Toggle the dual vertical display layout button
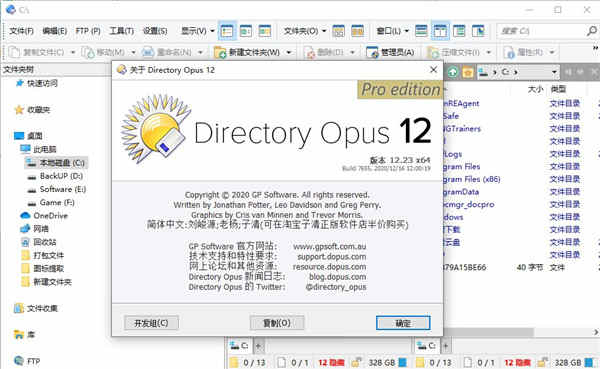Viewport: 600px width, 369px height. tap(440, 31)
